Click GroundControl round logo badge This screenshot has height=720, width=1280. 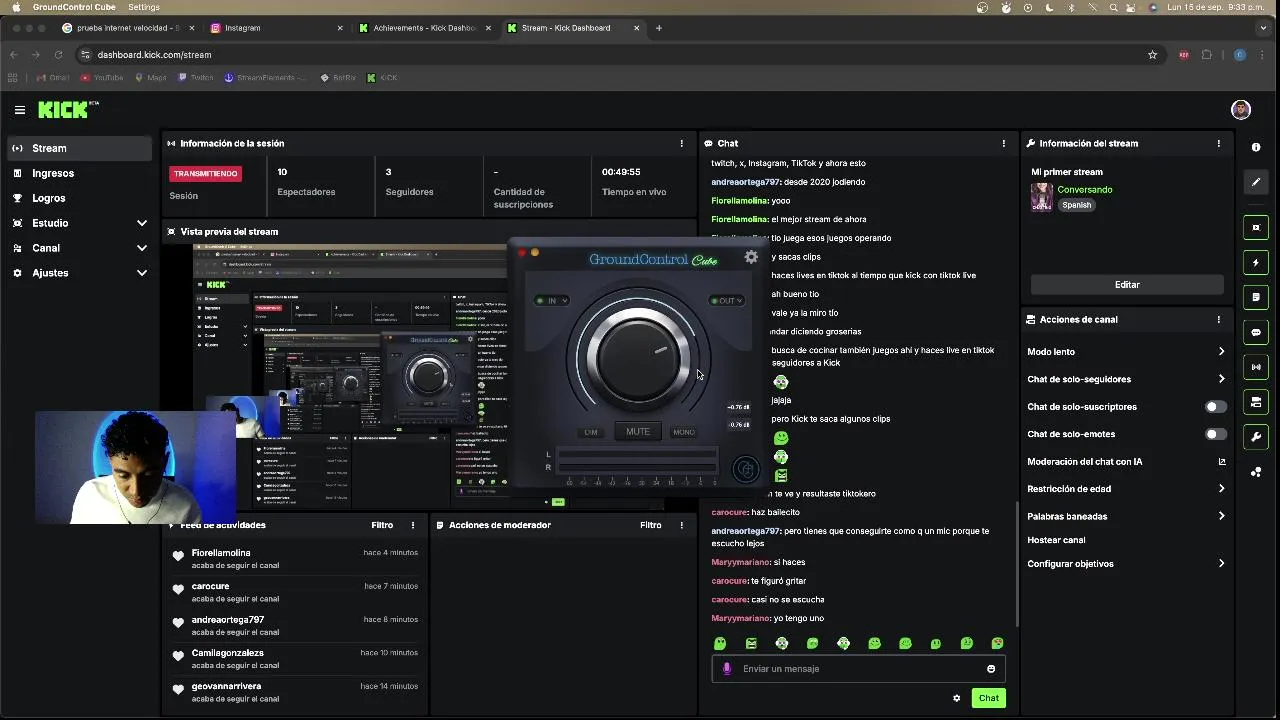tap(746, 469)
